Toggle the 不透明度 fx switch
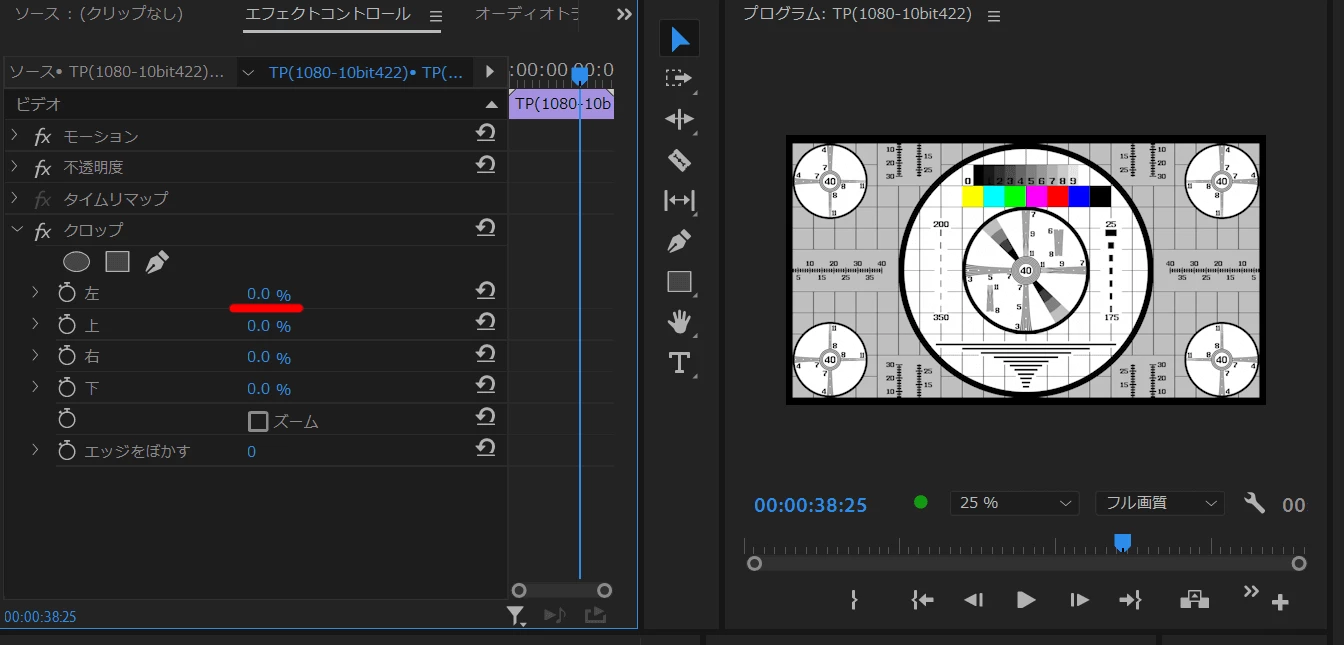This screenshot has width=1344, height=645. coord(42,168)
